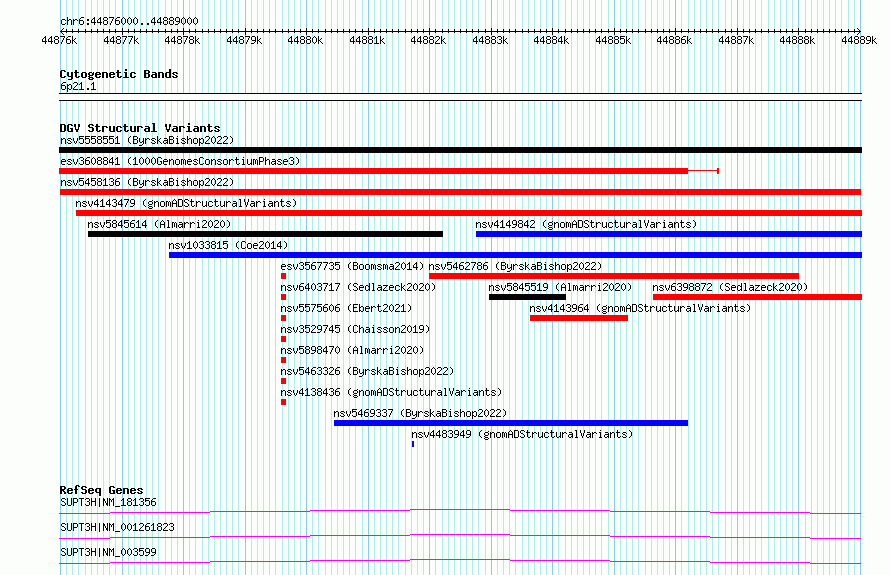
Task: Select the SUPT3H|NM_003599 transcript label
Action: (x=108, y=552)
